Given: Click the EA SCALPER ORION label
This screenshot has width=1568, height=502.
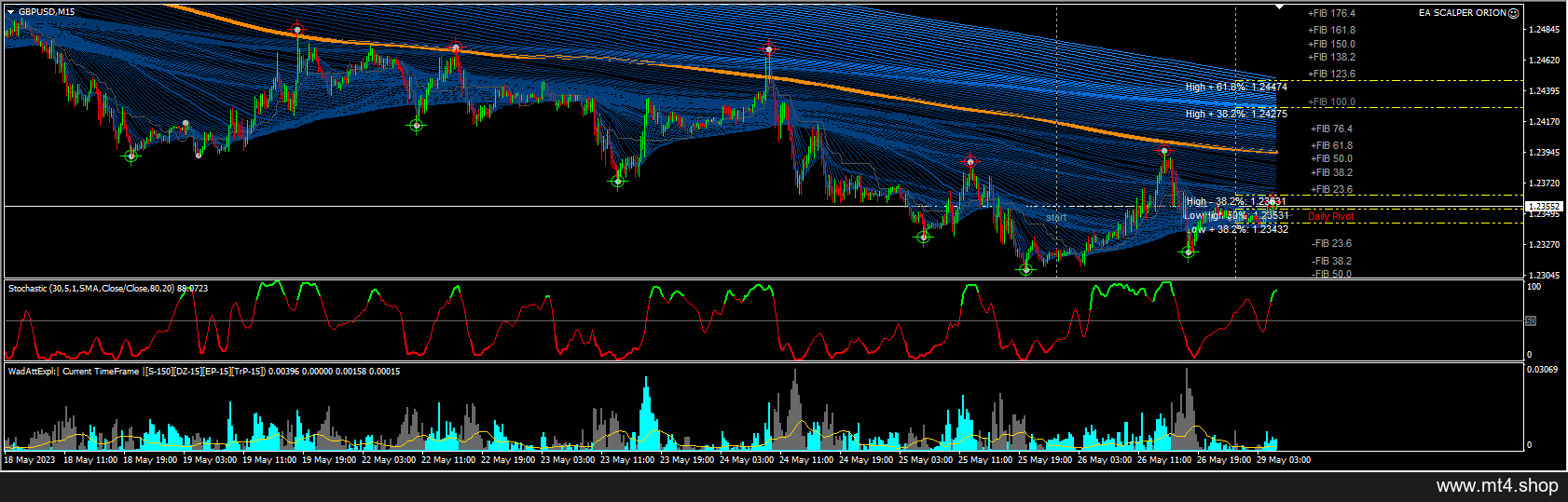Looking at the screenshot, I should [x=1462, y=13].
